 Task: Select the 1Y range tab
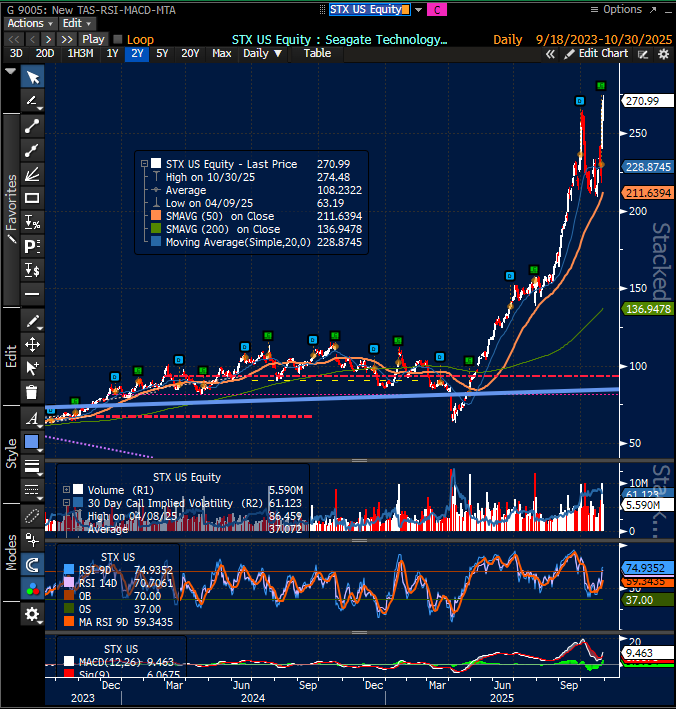[x=112, y=53]
